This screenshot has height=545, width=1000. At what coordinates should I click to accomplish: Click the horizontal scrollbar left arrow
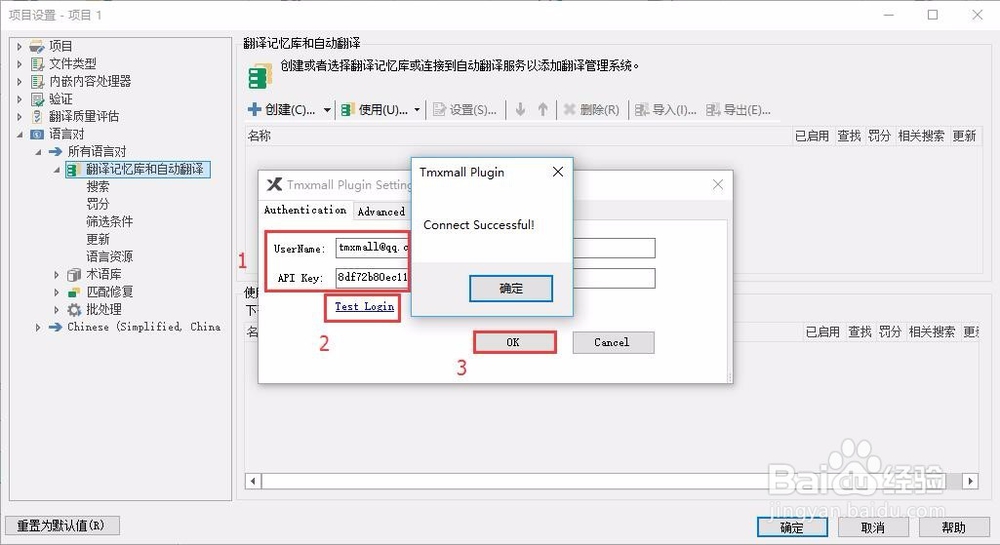[253, 481]
